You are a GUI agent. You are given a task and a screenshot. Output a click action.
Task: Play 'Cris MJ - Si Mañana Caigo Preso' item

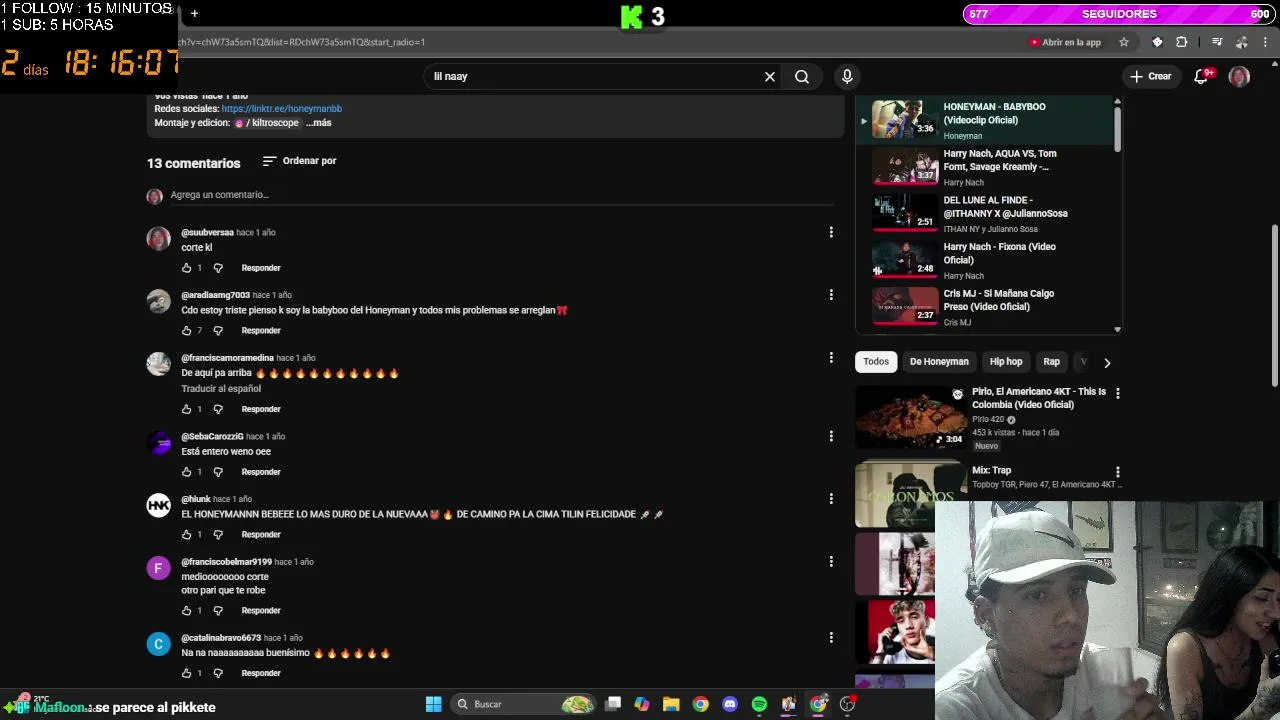tap(985, 307)
